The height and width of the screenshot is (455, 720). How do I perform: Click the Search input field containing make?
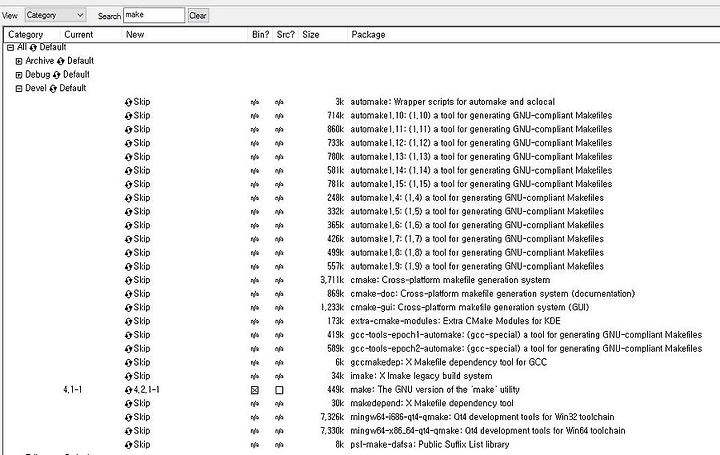pyautogui.click(x=154, y=15)
